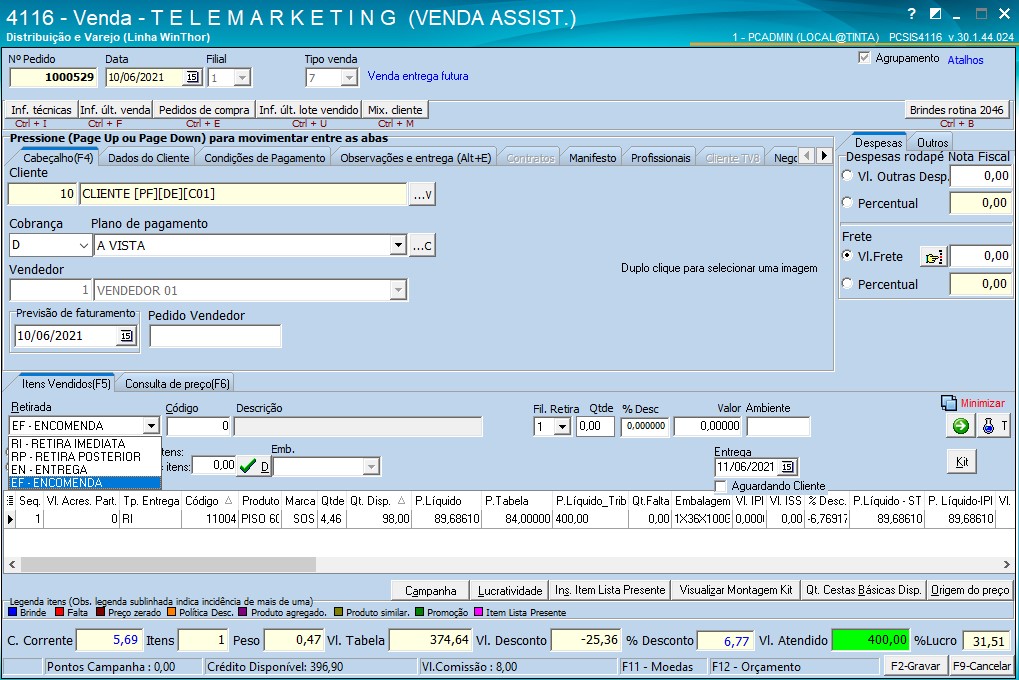Image resolution: width=1019 pixels, height=680 pixels.
Task: Open the Entrega date calendar picker
Action: pyautogui.click(x=787, y=467)
